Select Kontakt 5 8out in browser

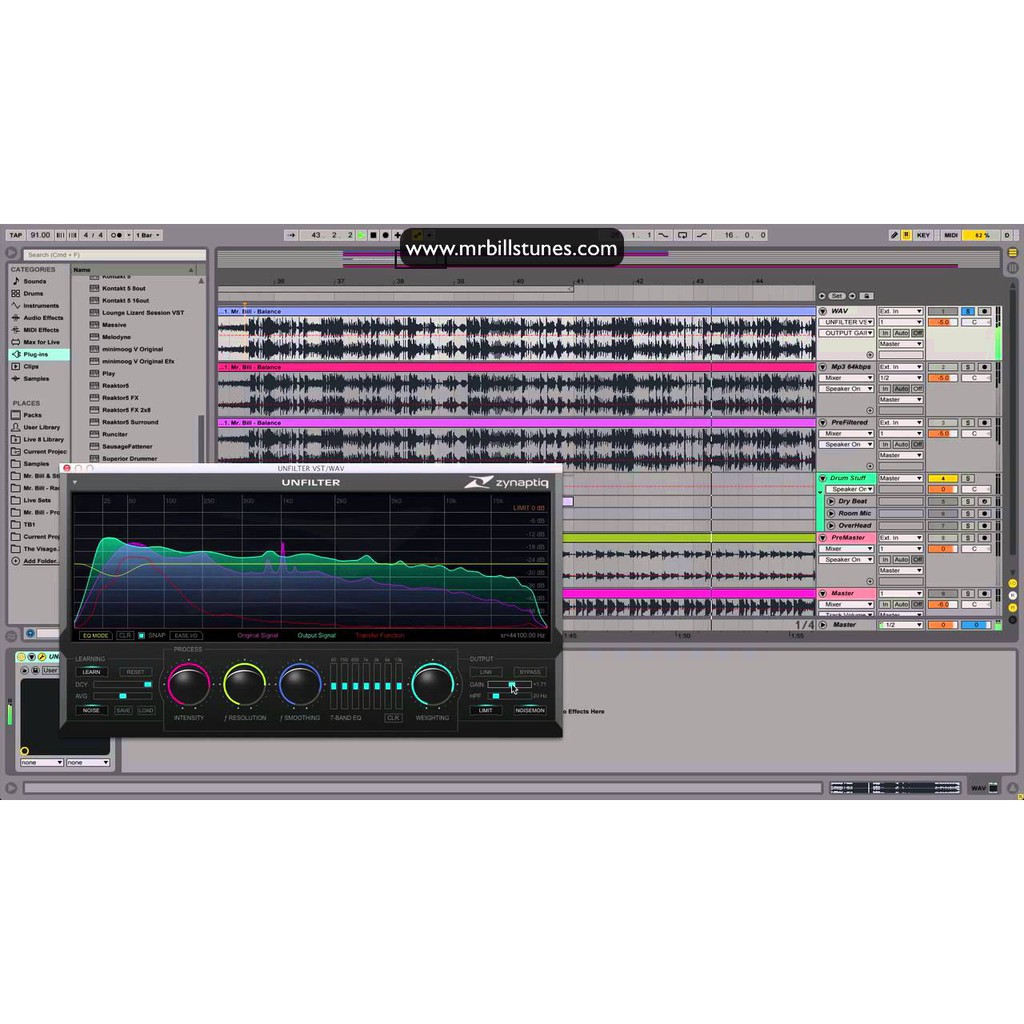click(x=123, y=288)
